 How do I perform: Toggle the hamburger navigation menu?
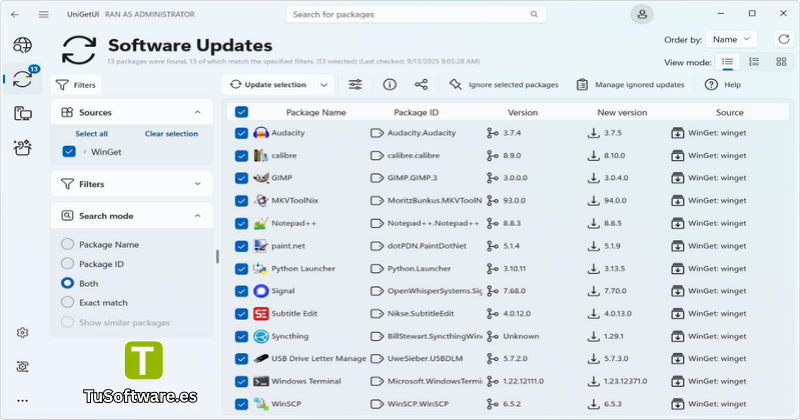tap(44, 14)
